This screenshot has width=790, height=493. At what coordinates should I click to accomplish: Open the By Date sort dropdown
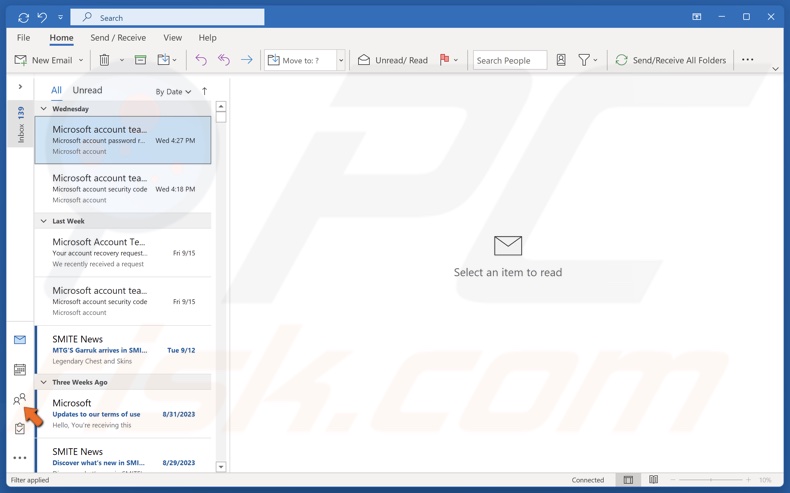tap(173, 92)
